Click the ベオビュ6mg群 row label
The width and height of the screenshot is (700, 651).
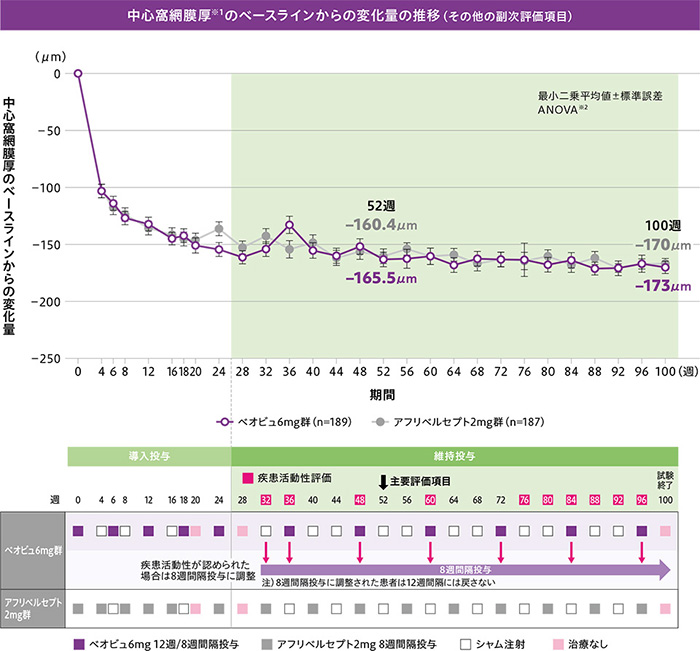point(31,549)
